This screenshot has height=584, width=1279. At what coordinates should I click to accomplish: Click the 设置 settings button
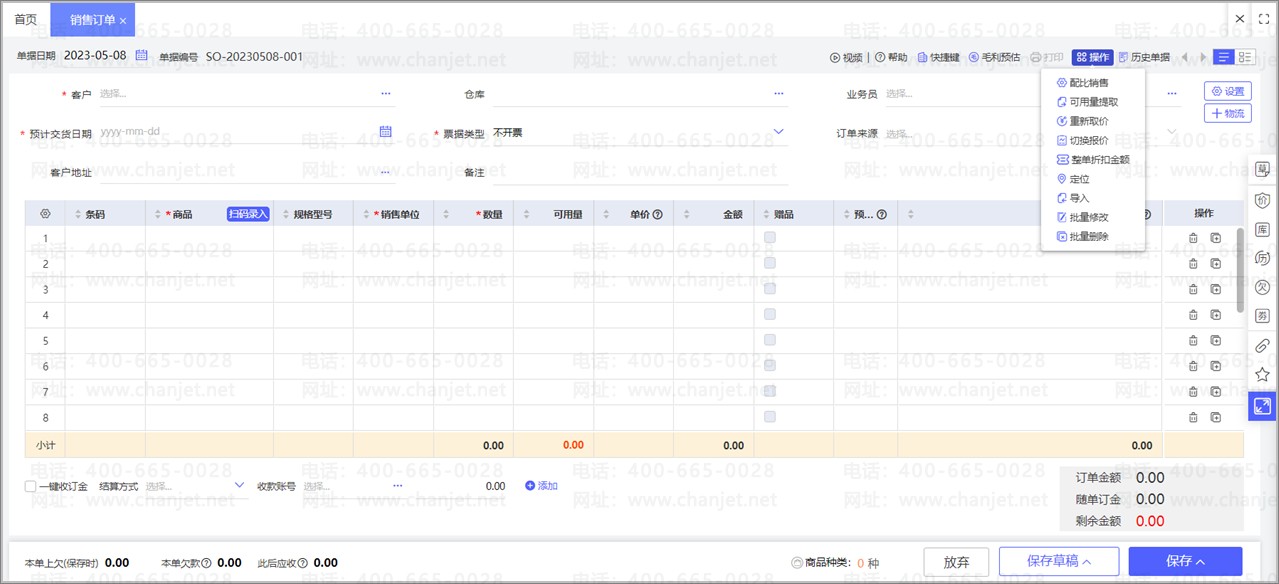coord(1228,91)
